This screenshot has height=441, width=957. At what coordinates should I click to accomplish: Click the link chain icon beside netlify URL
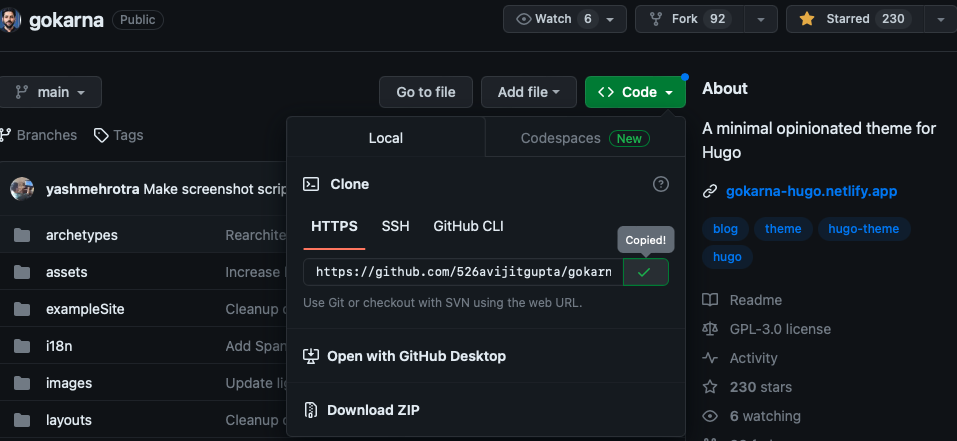(x=709, y=192)
